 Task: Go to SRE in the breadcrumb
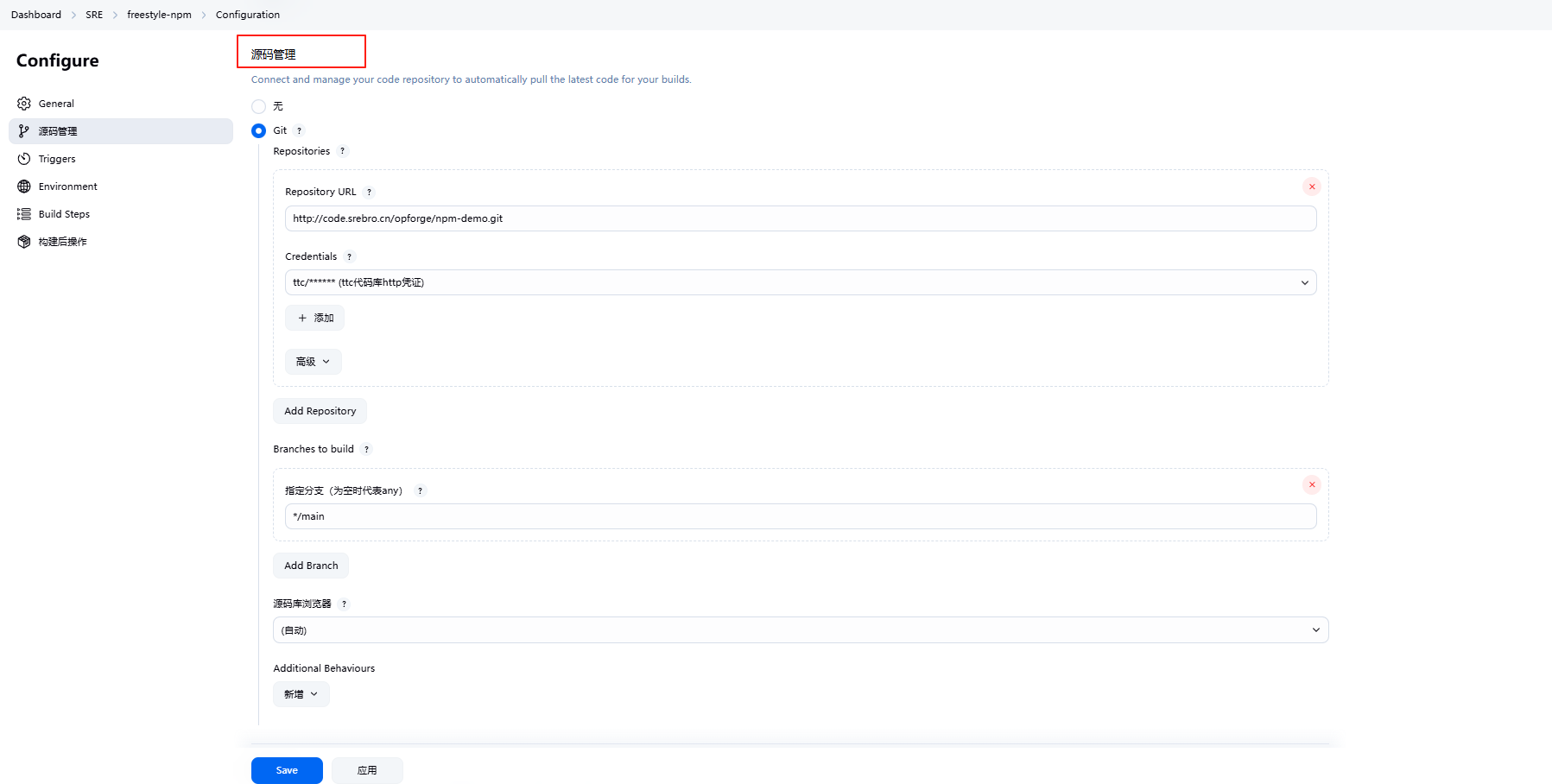point(94,15)
